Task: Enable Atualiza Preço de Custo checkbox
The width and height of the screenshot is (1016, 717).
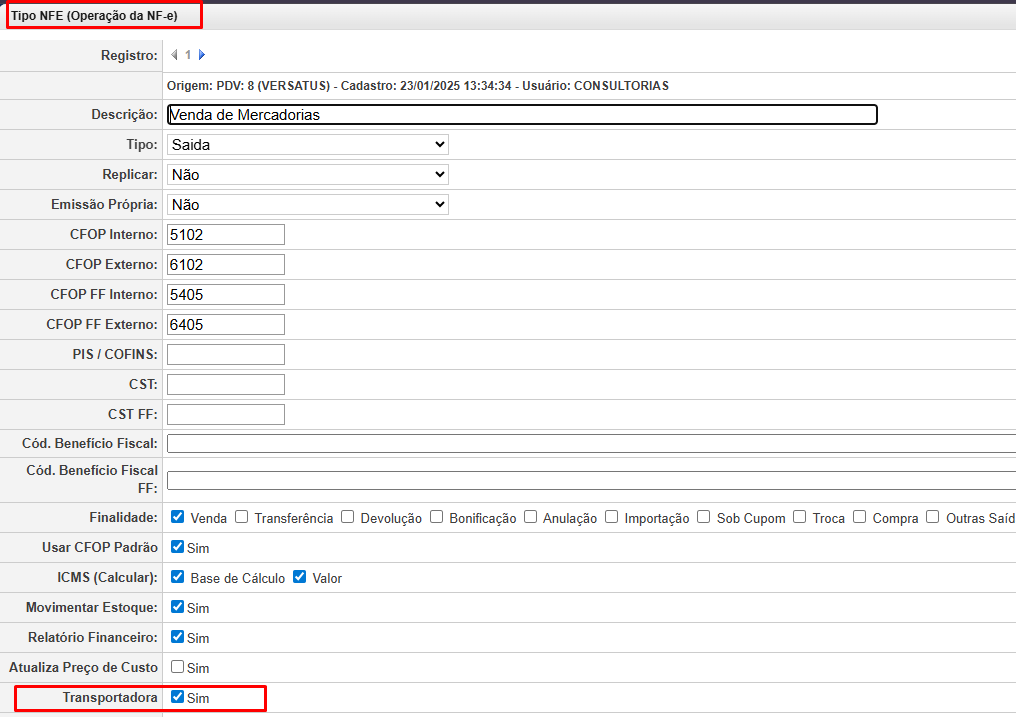Action: pos(178,667)
